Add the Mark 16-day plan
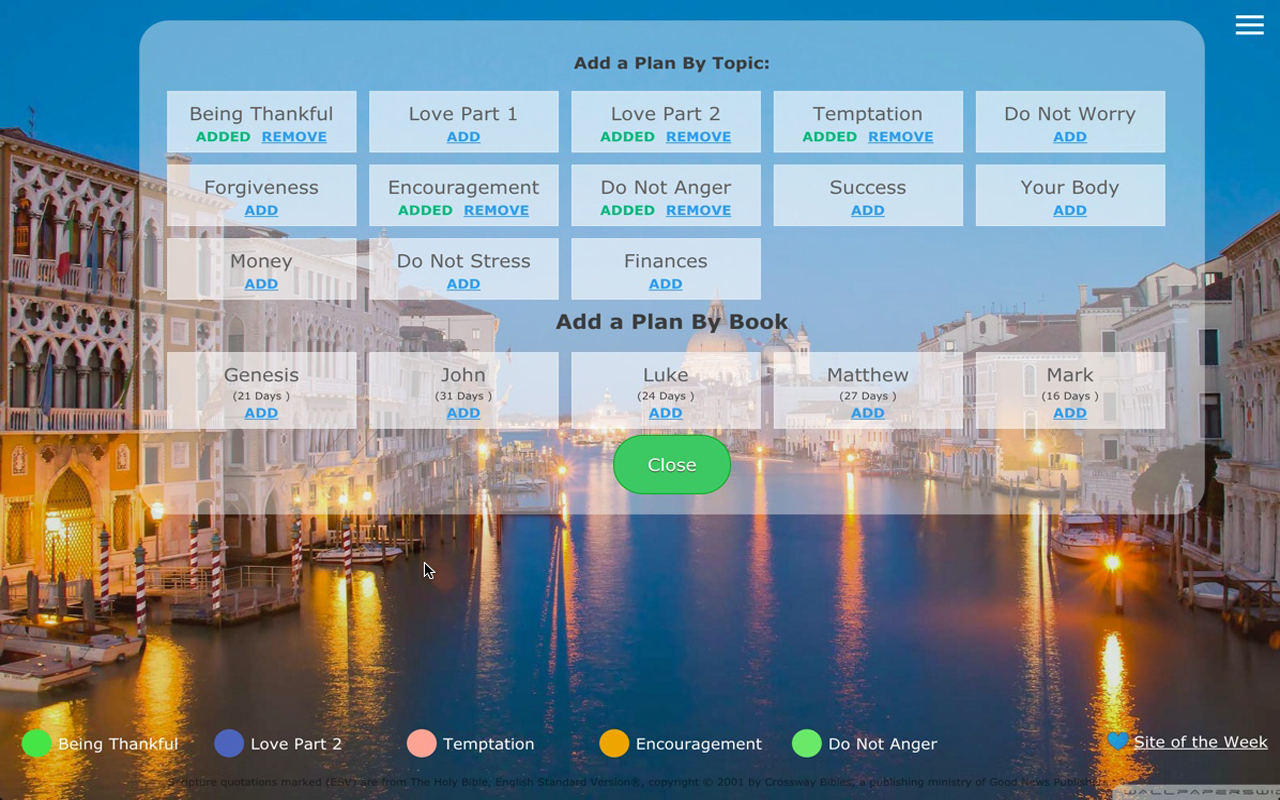1280x800 pixels. point(1070,413)
